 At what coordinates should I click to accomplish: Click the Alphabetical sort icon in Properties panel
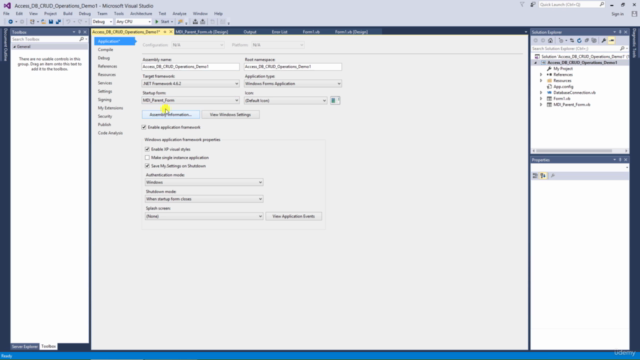(x=543, y=176)
